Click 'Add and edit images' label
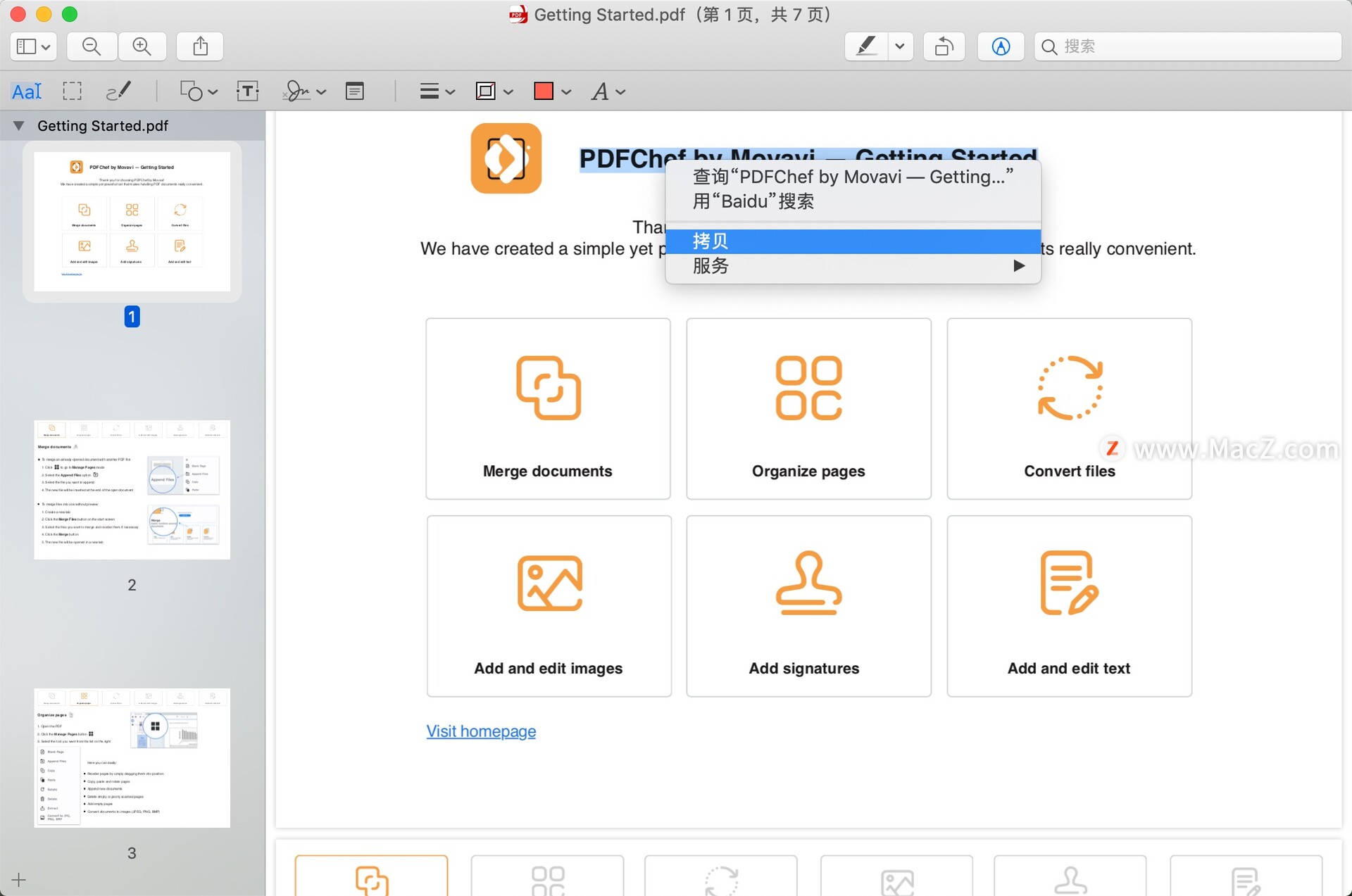 point(549,668)
